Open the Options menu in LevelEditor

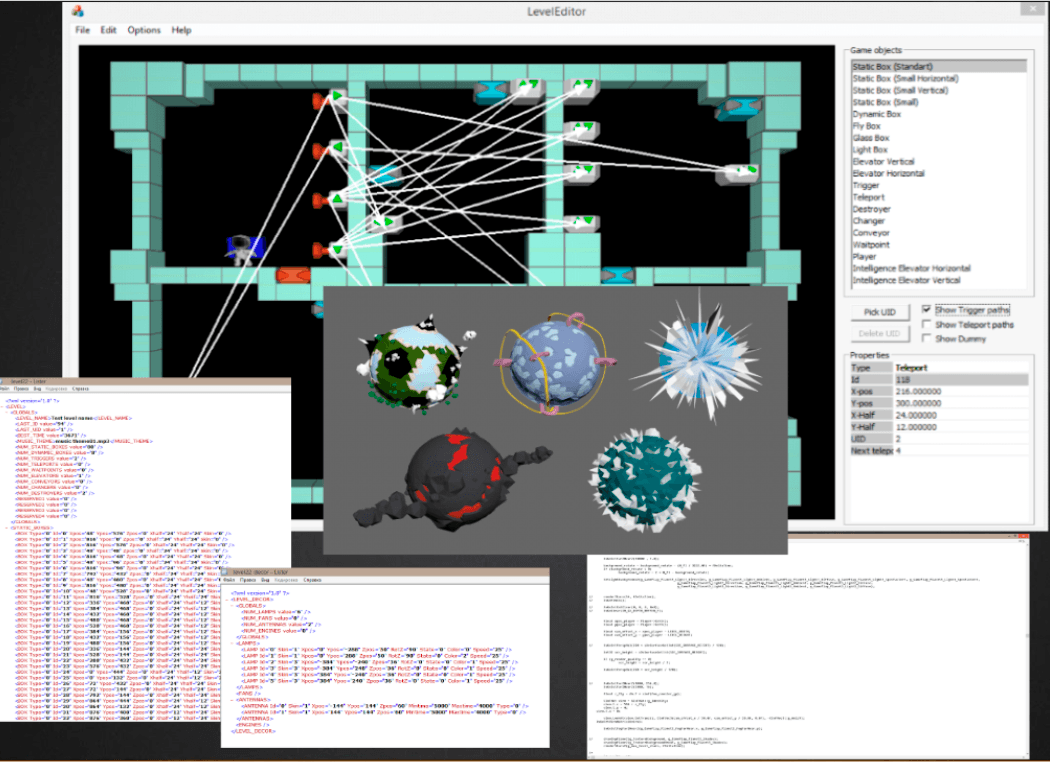144,30
